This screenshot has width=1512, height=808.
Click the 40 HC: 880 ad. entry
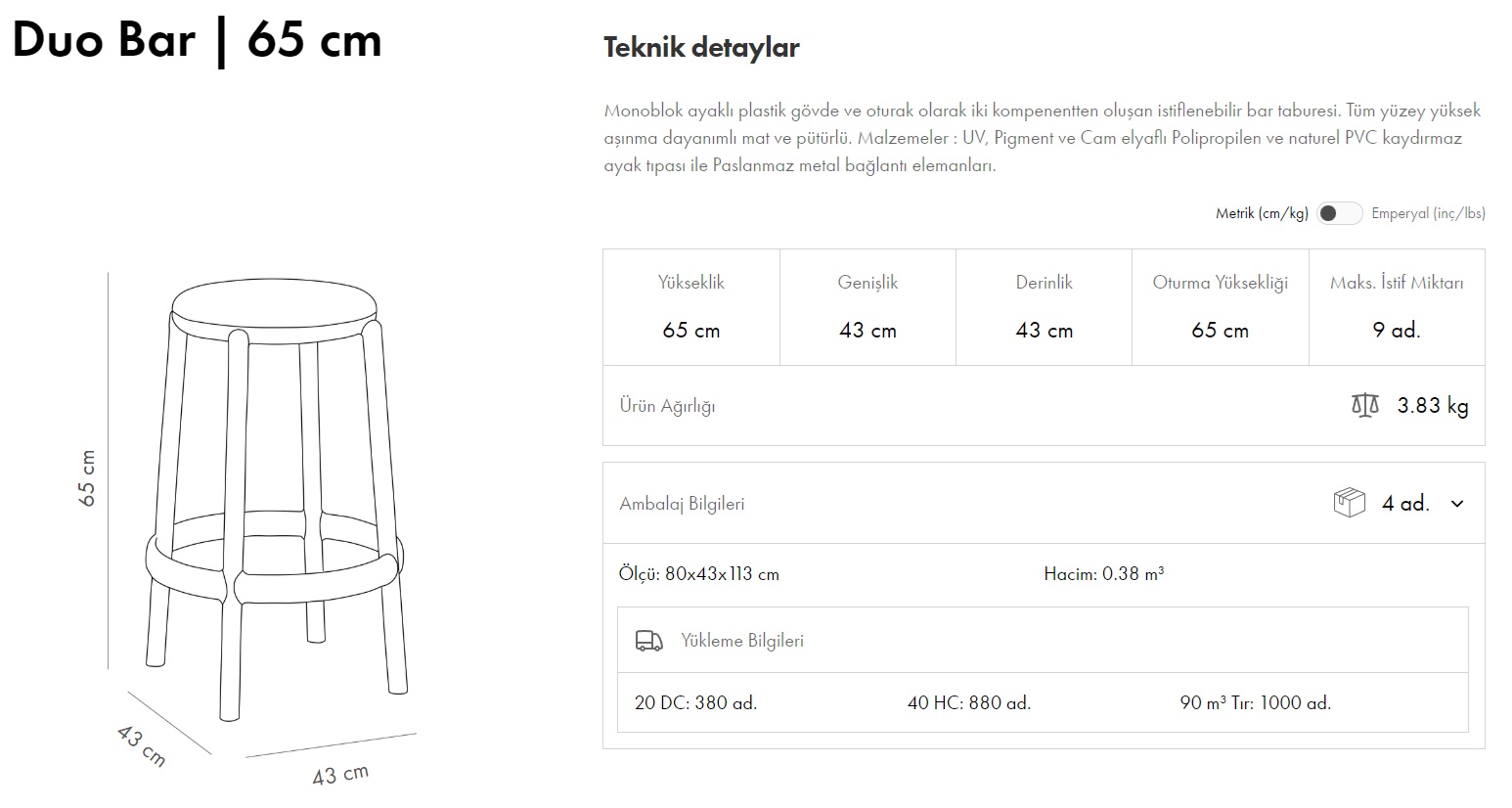tap(968, 702)
